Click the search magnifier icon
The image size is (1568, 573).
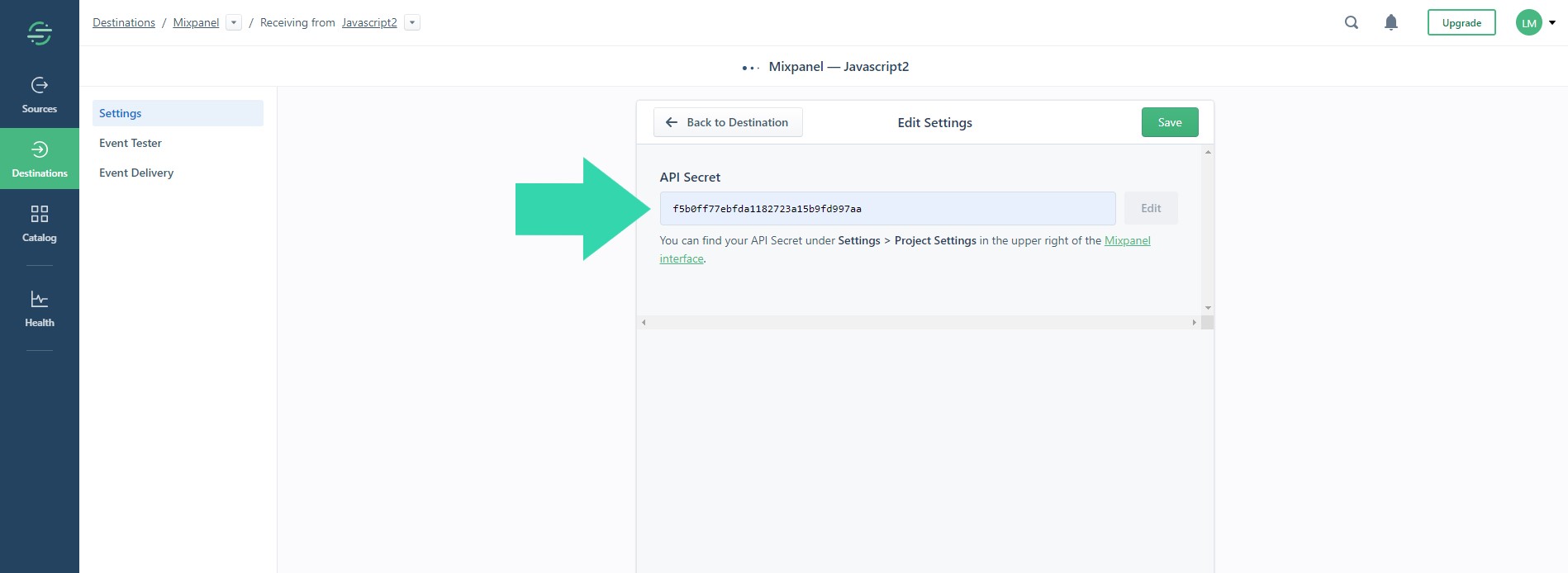(x=1352, y=22)
